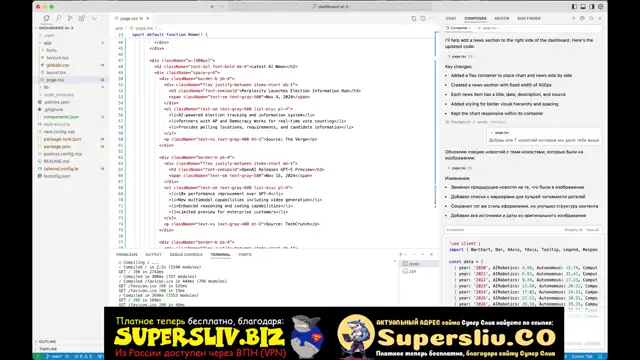Open .gitignore file

tap(53, 109)
